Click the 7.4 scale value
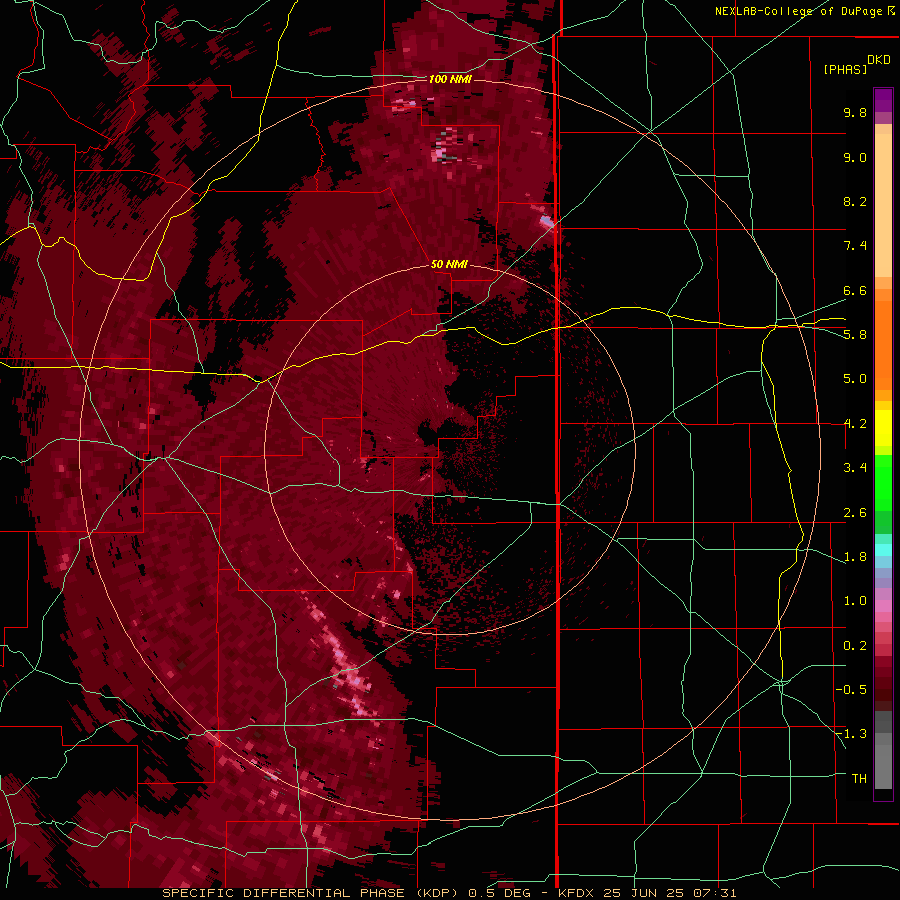The width and height of the screenshot is (900, 900). 855,246
